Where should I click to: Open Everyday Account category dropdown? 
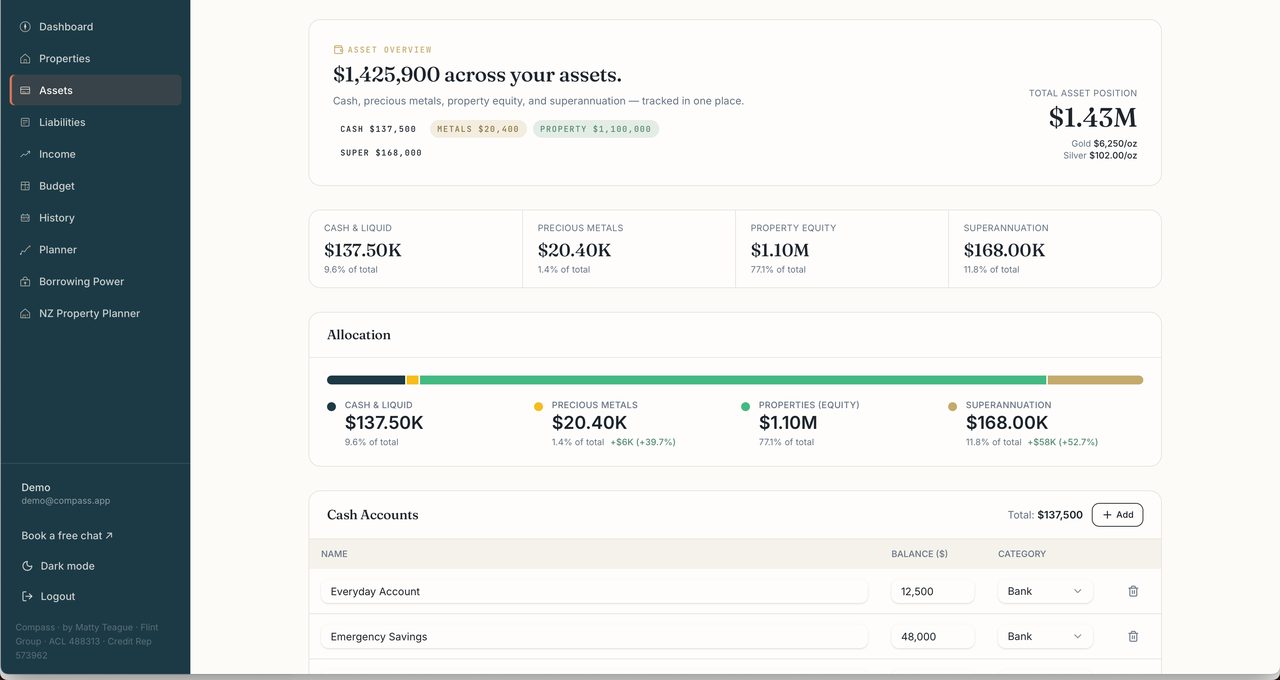(1045, 591)
